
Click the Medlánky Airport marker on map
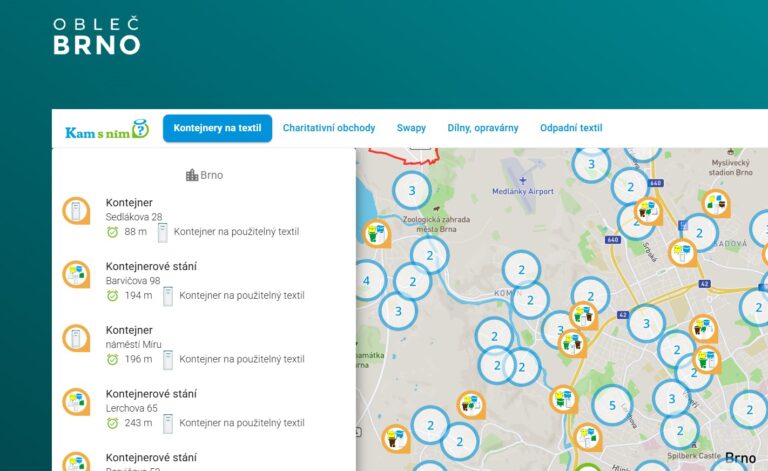coord(522,181)
